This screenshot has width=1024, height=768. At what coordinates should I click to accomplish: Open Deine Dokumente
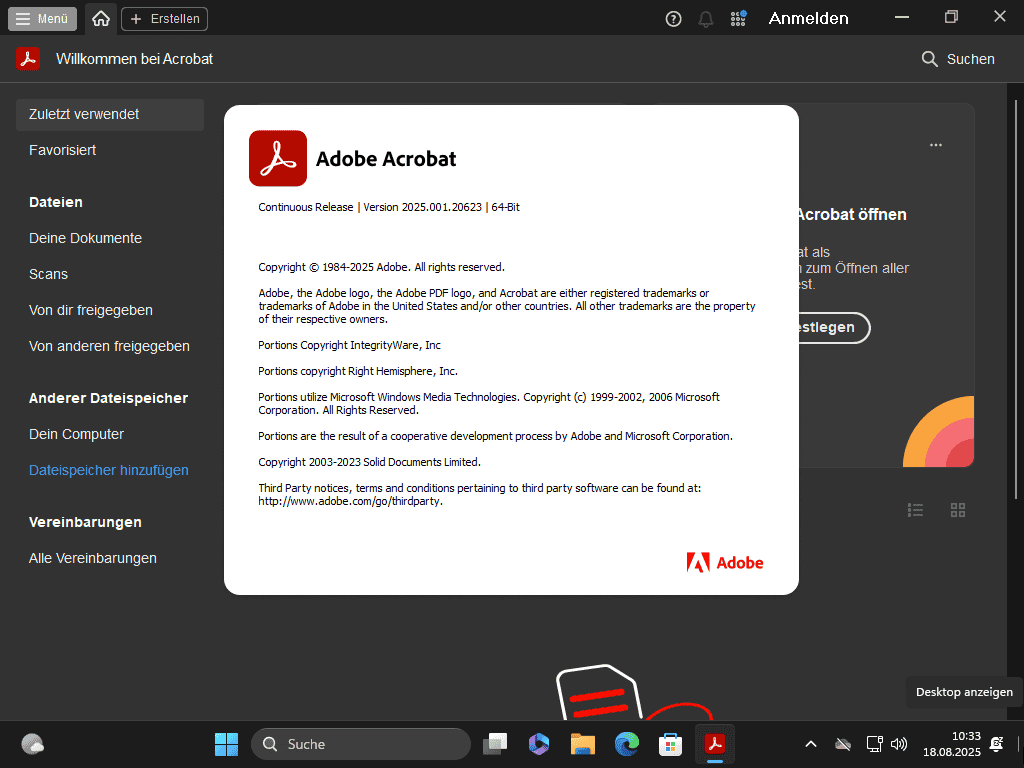86,238
